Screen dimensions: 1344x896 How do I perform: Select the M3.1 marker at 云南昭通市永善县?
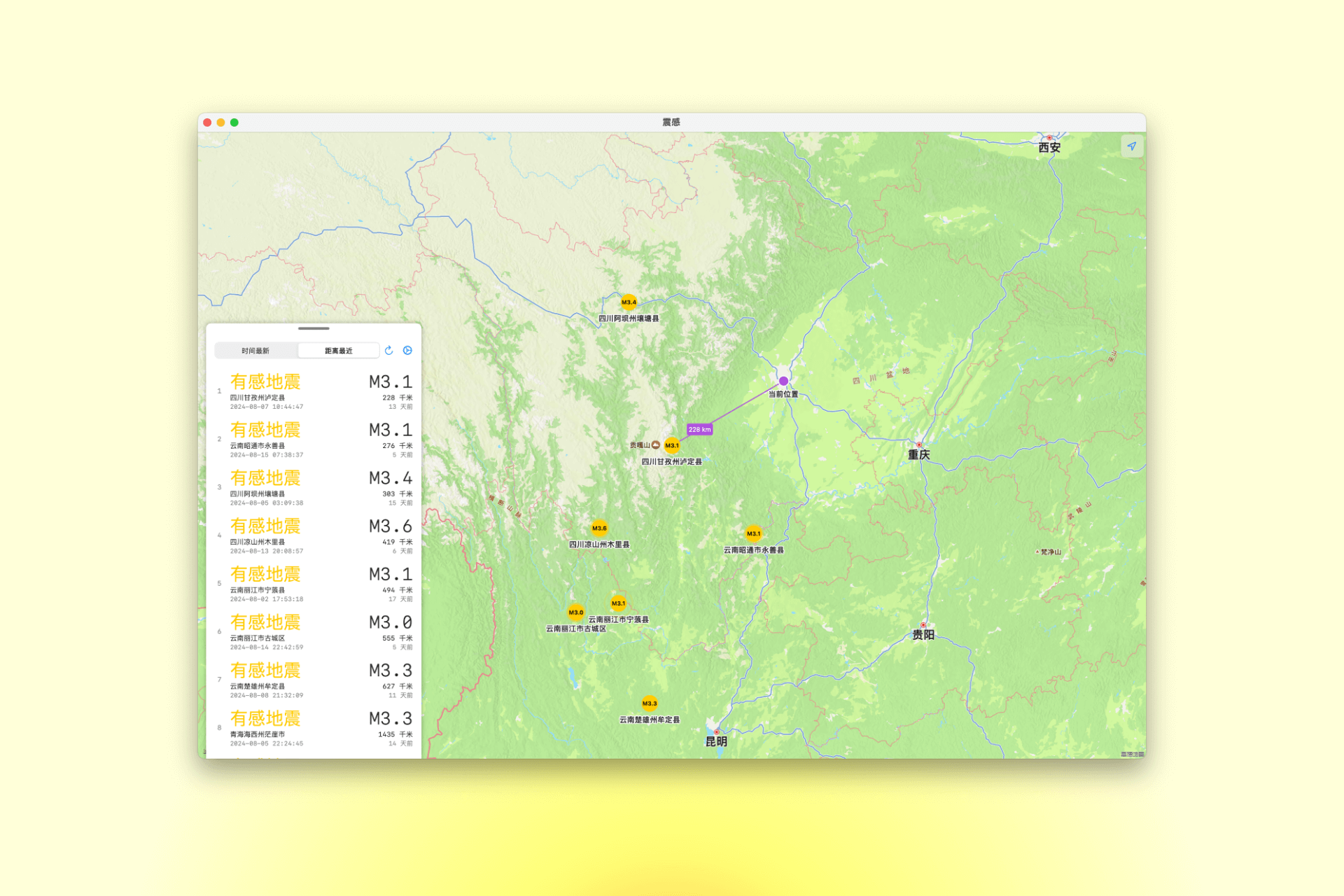[x=753, y=534]
